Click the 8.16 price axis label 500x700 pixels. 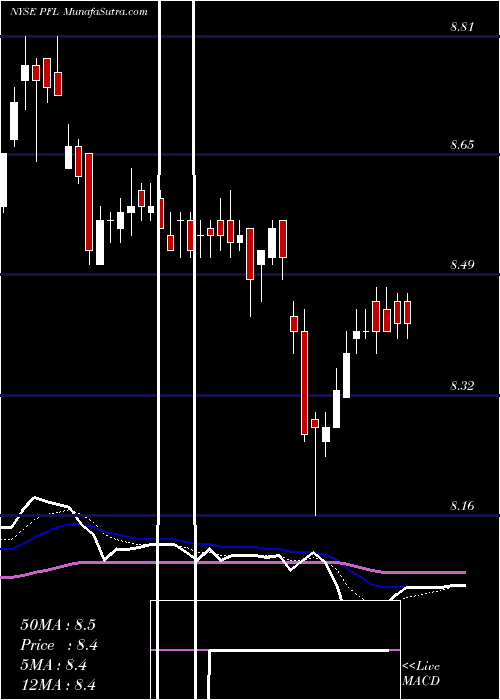(x=462, y=506)
